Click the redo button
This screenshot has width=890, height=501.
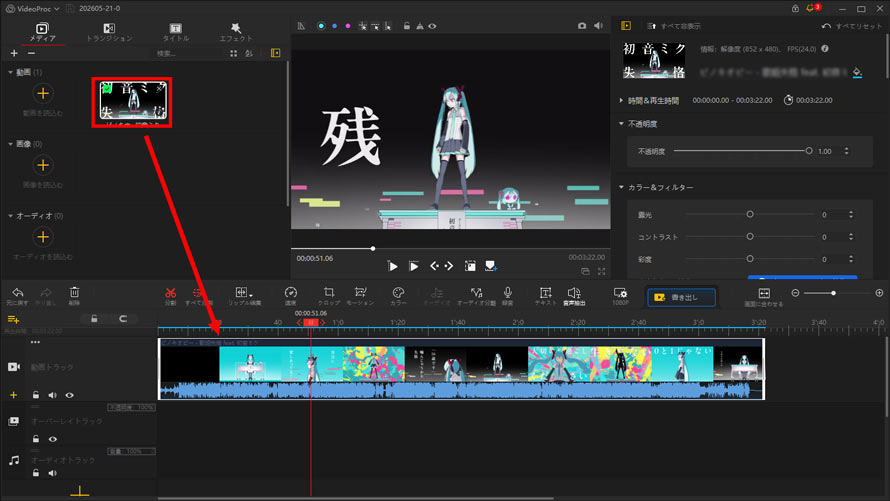(x=46, y=296)
